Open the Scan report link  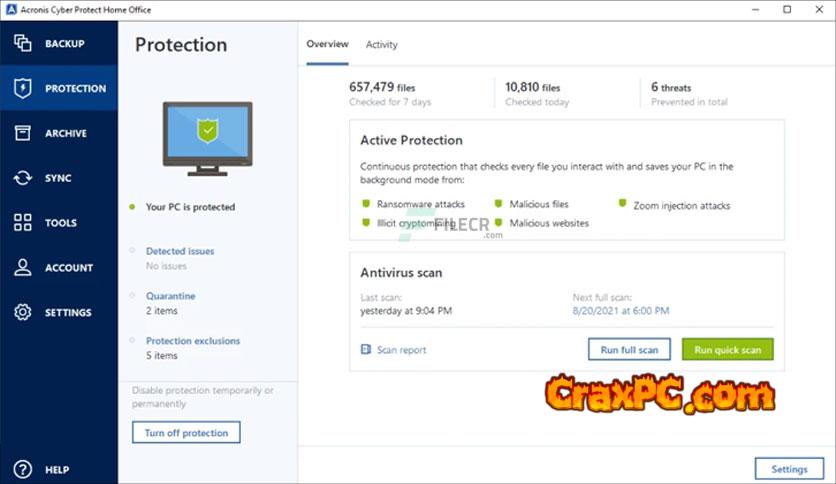401,350
